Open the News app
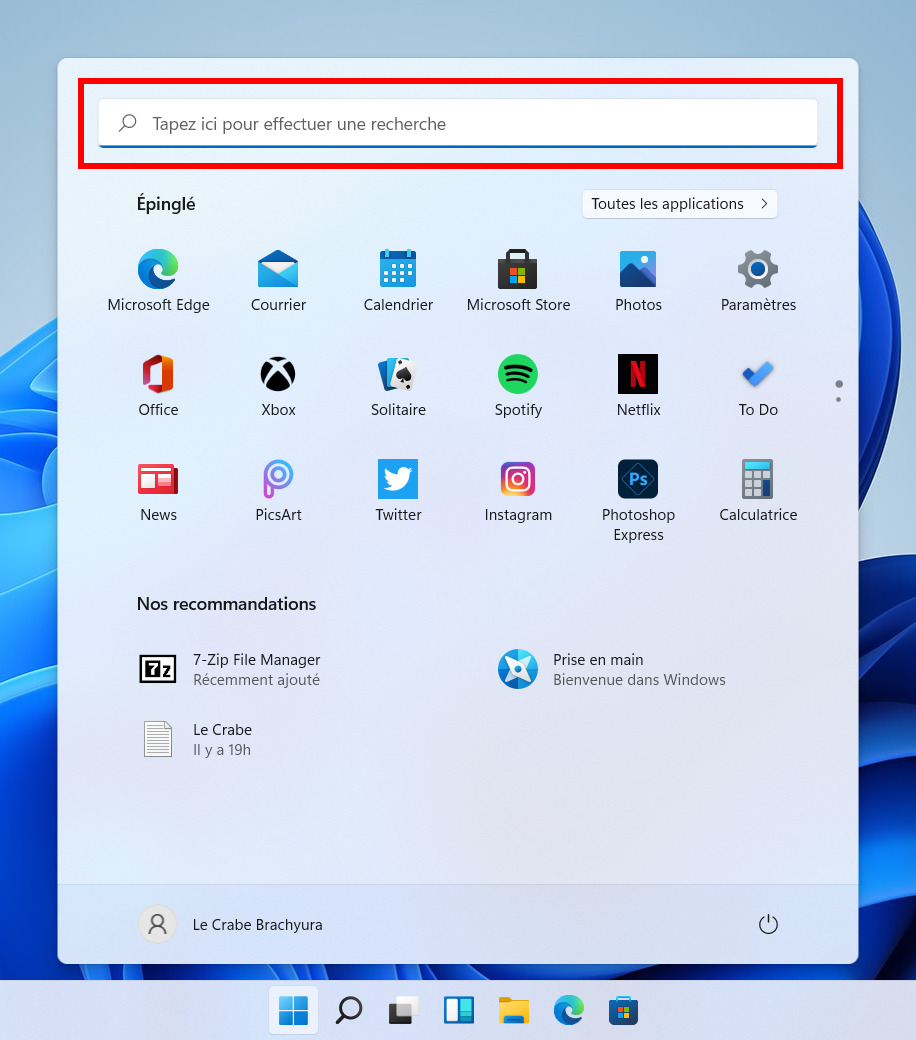This screenshot has height=1040, width=916. (158, 491)
